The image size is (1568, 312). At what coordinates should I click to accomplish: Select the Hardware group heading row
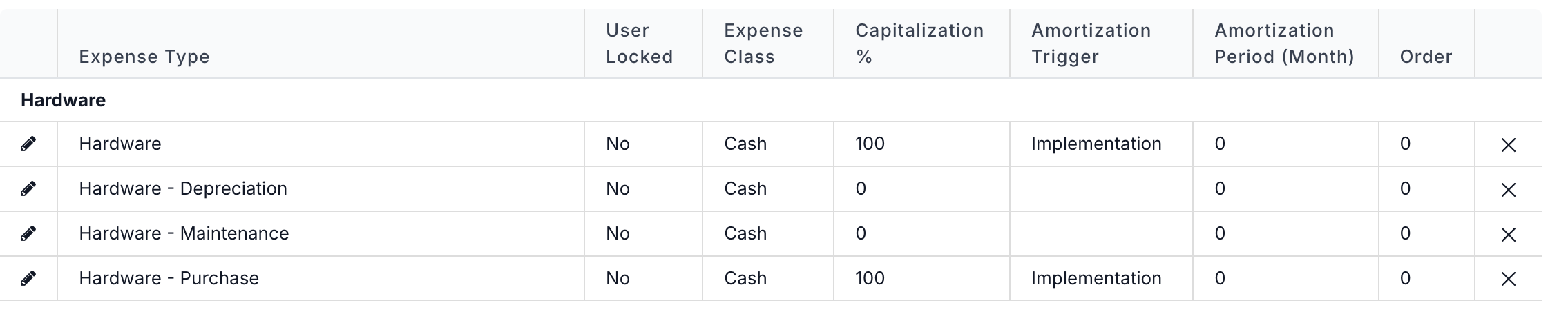(770, 100)
